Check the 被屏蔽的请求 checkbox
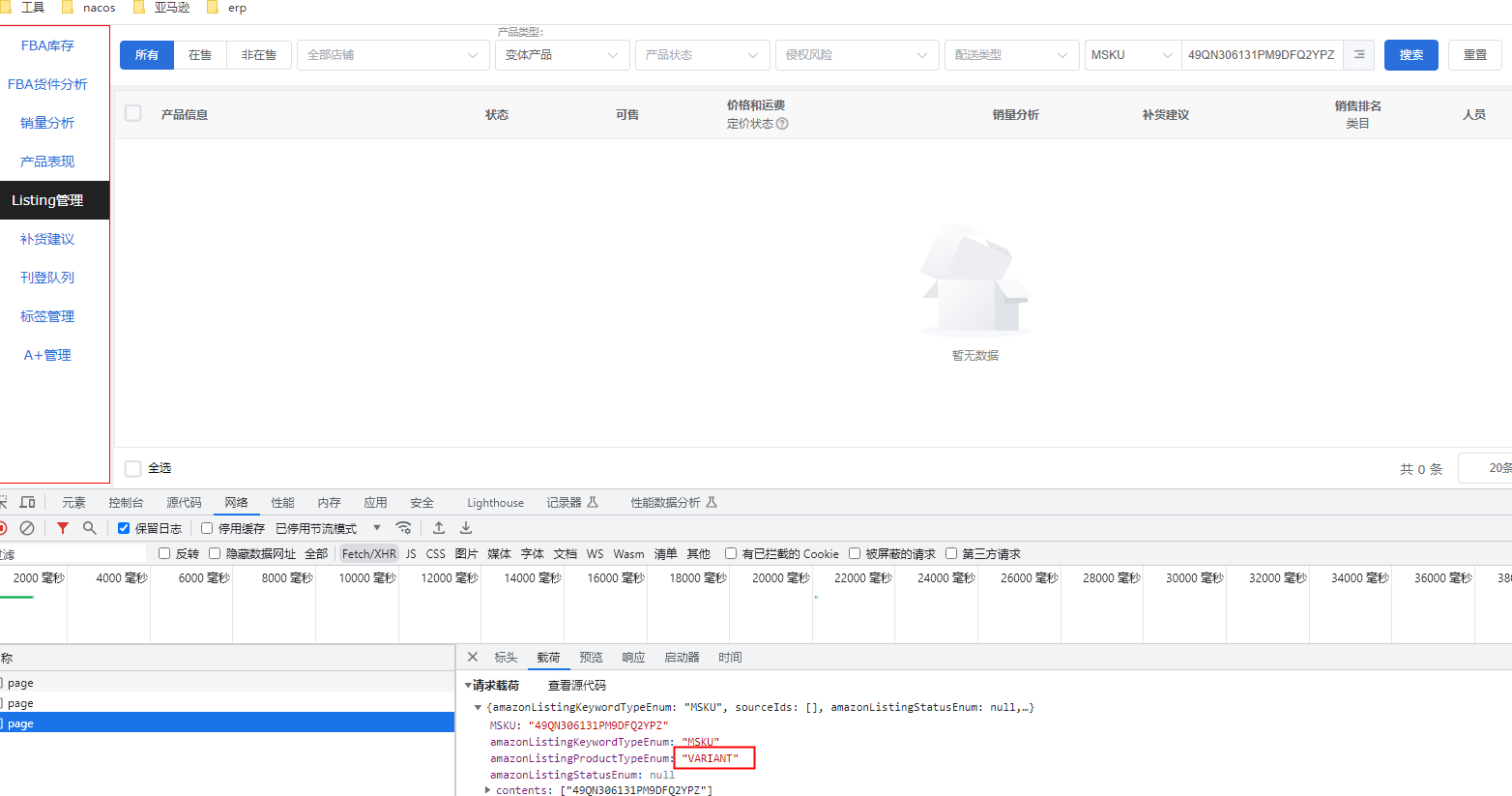This screenshot has height=796, width=1512. coord(855,553)
